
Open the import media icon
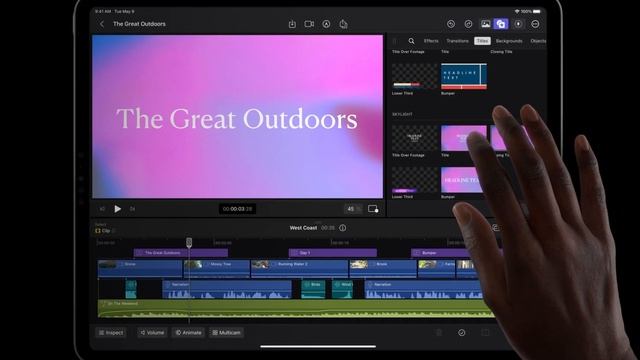click(292, 24)
